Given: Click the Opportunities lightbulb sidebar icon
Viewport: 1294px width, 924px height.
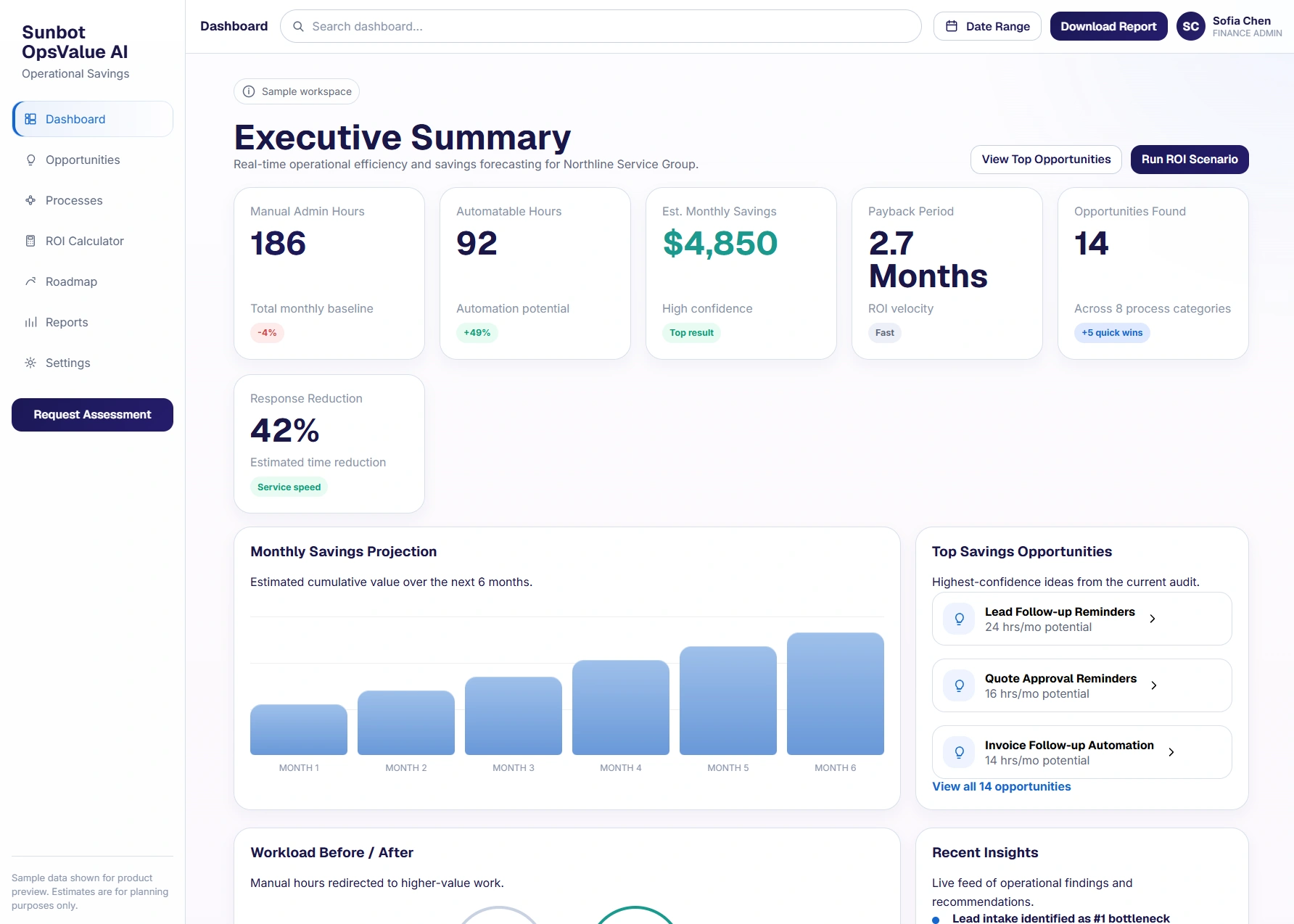Looking at the screenshot, I should click(x=30, y=160).
